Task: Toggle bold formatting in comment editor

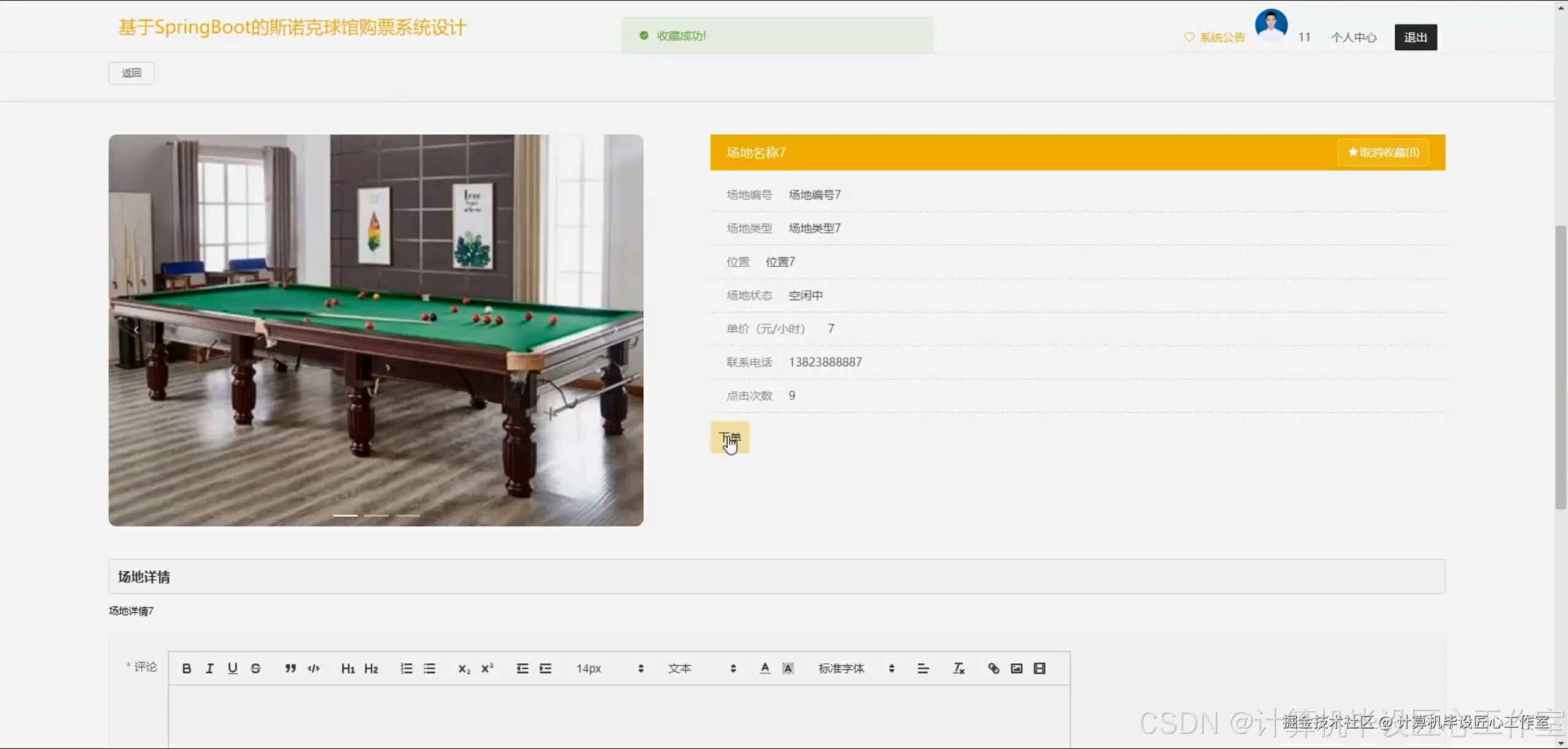Action: coord(187,668)
